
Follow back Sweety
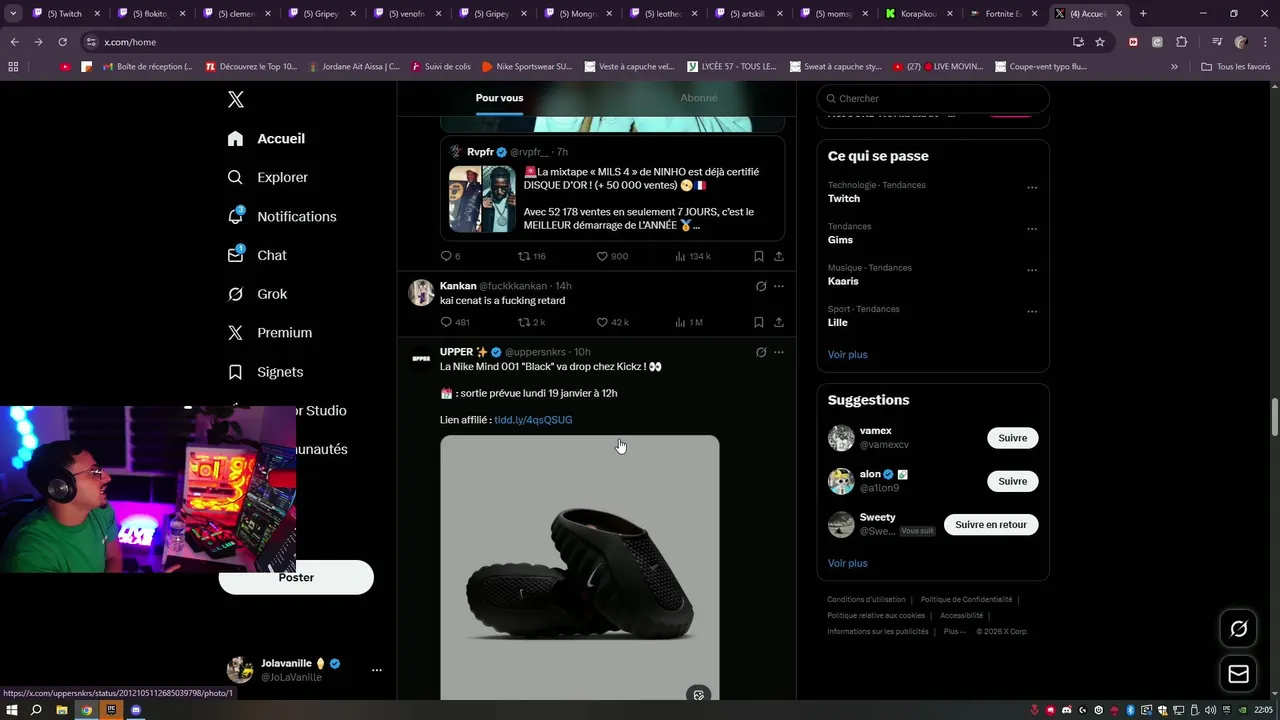point(991,525)
